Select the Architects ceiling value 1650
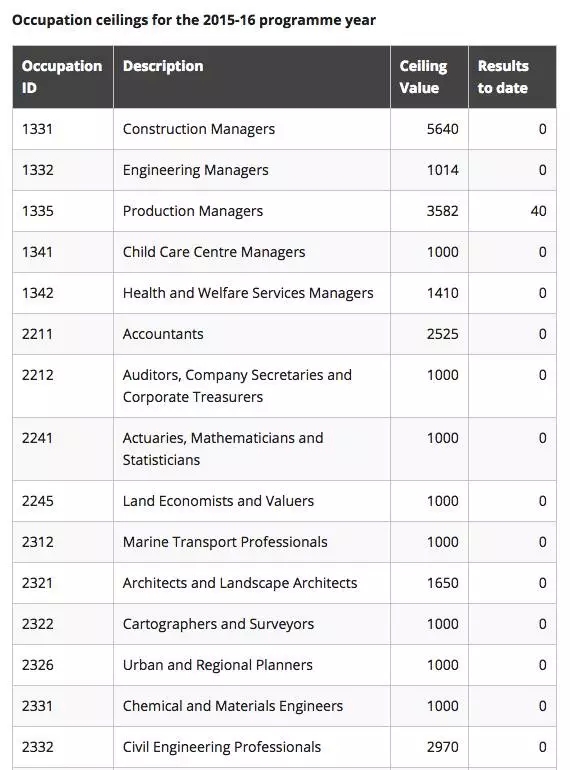Viewport: 570px width, 770px height. tap(442, 583)
